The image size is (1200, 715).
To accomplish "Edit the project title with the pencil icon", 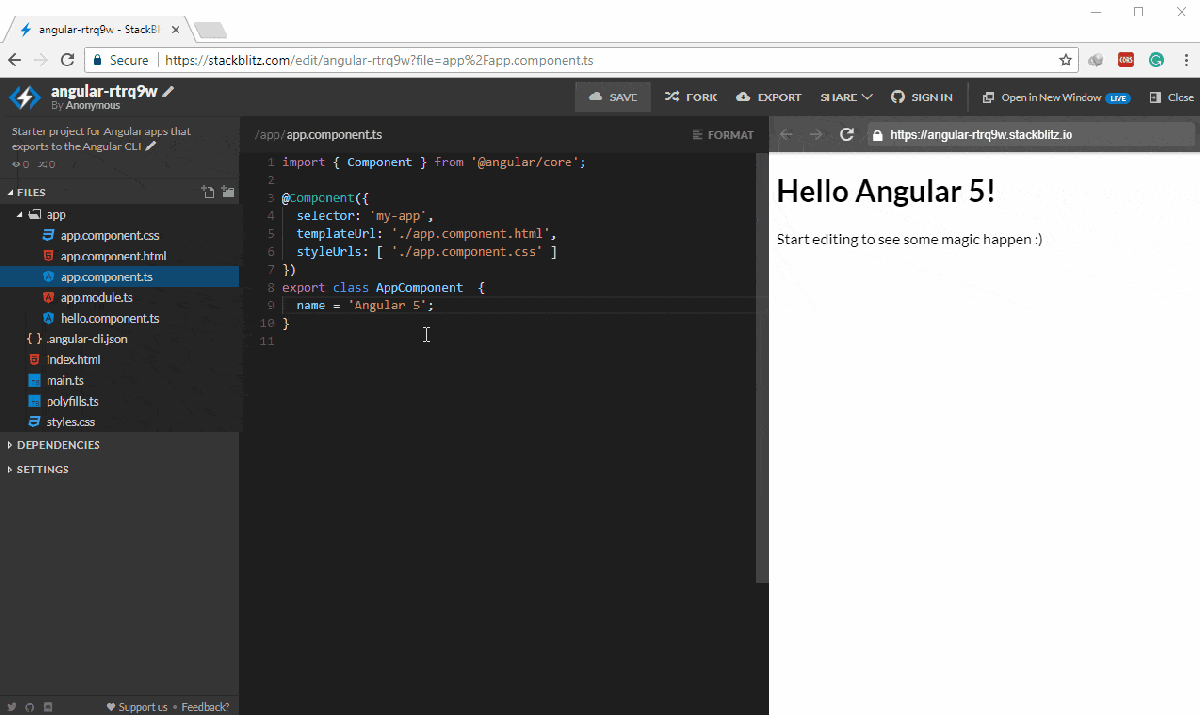I will pos(169,91).
